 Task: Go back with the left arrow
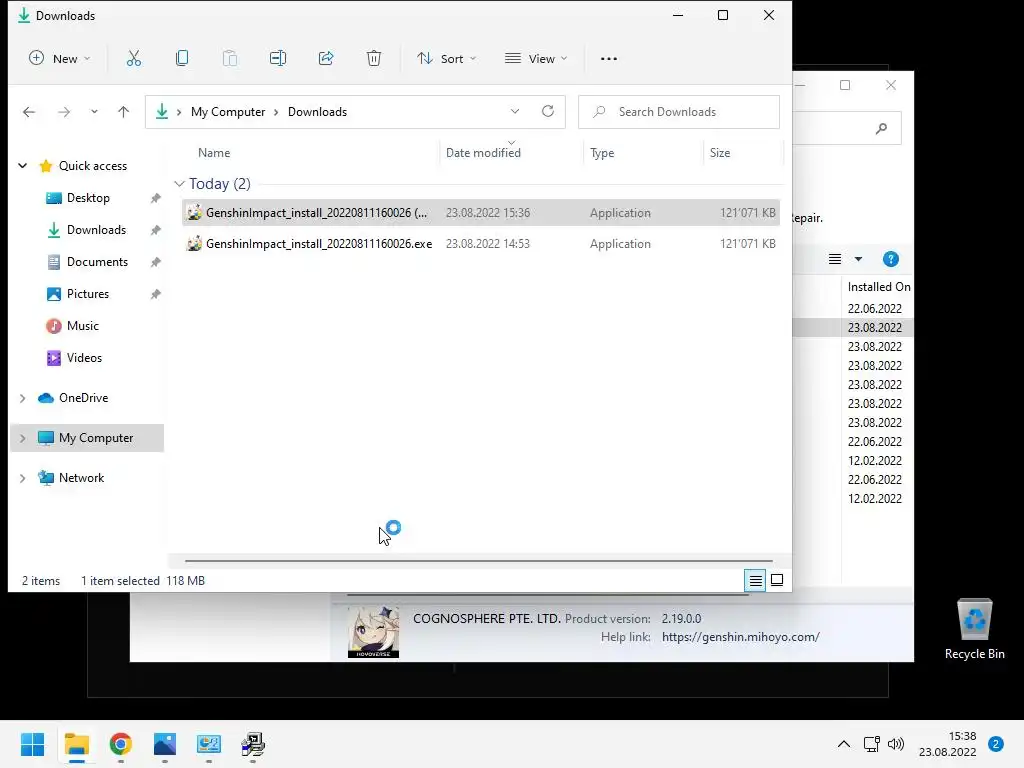pyautogui.click(x=29, y=112)
